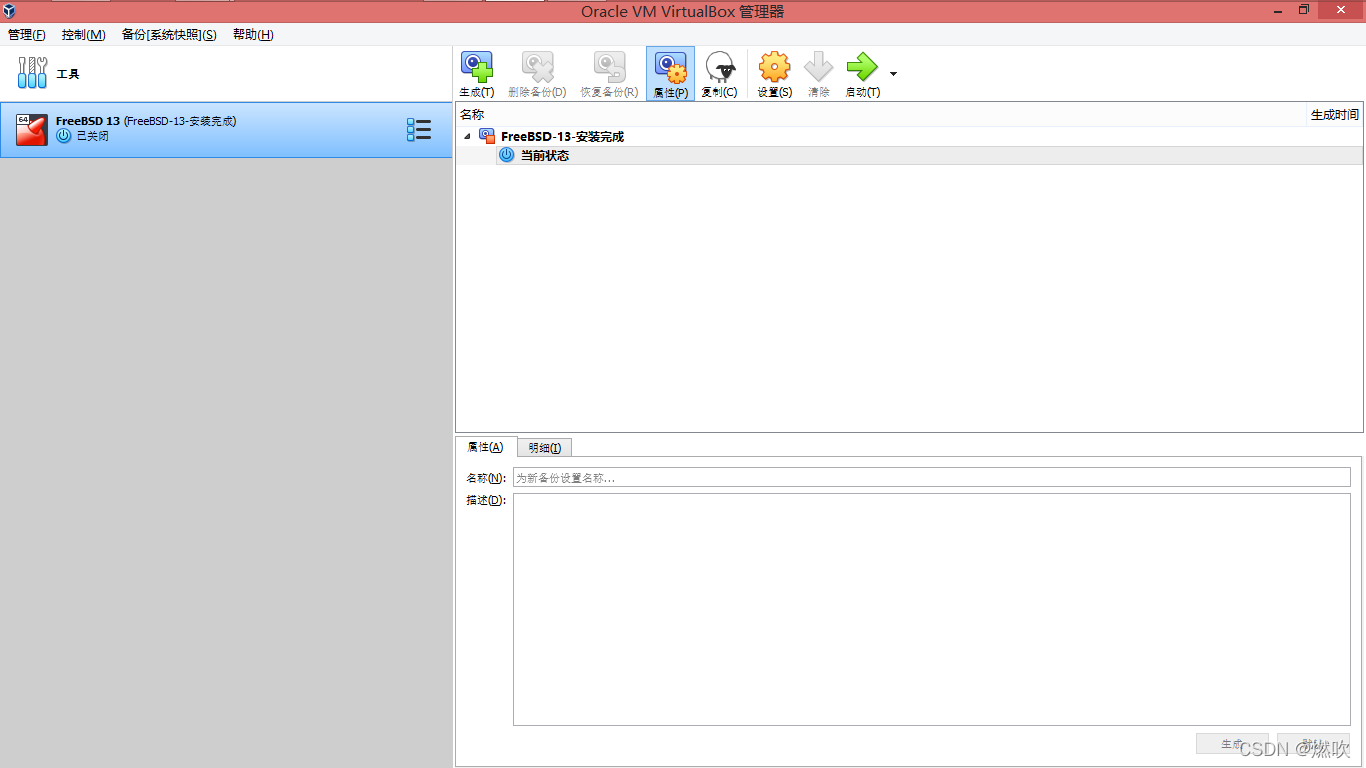
Task: Click the 生成(T) take snapshot icon
Action: [x=476, y=67]
